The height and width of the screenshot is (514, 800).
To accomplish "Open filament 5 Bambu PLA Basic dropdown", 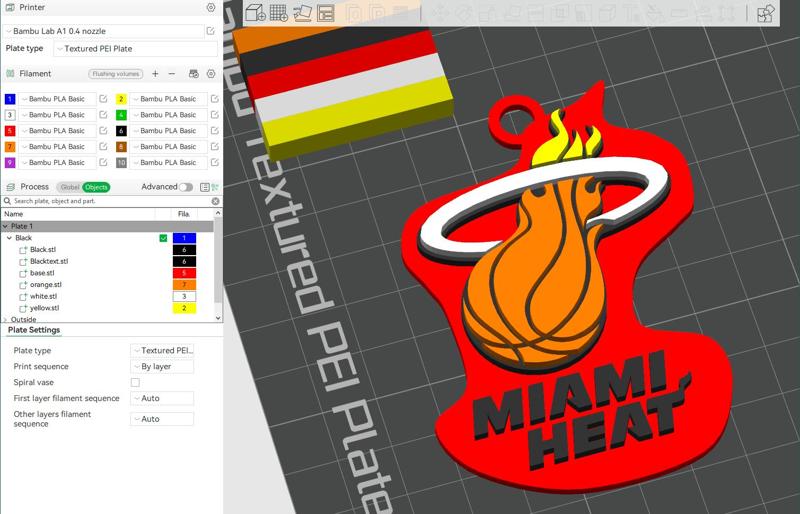I will (57, 131).
